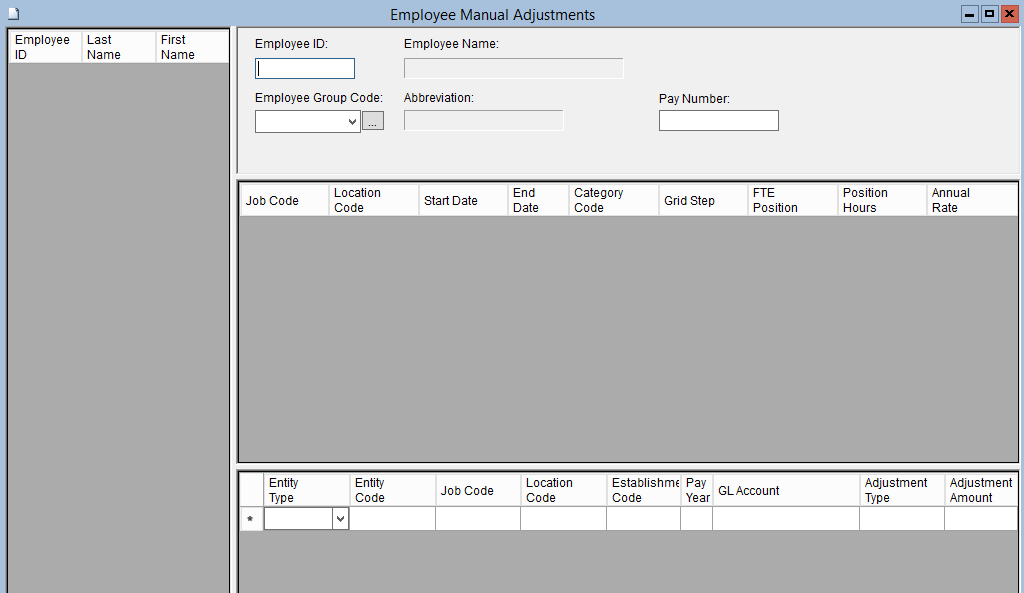This screenshot has height=593, width=1024.
Task: Select the new row asterisk marker
Action: click(x=250, y=519)
